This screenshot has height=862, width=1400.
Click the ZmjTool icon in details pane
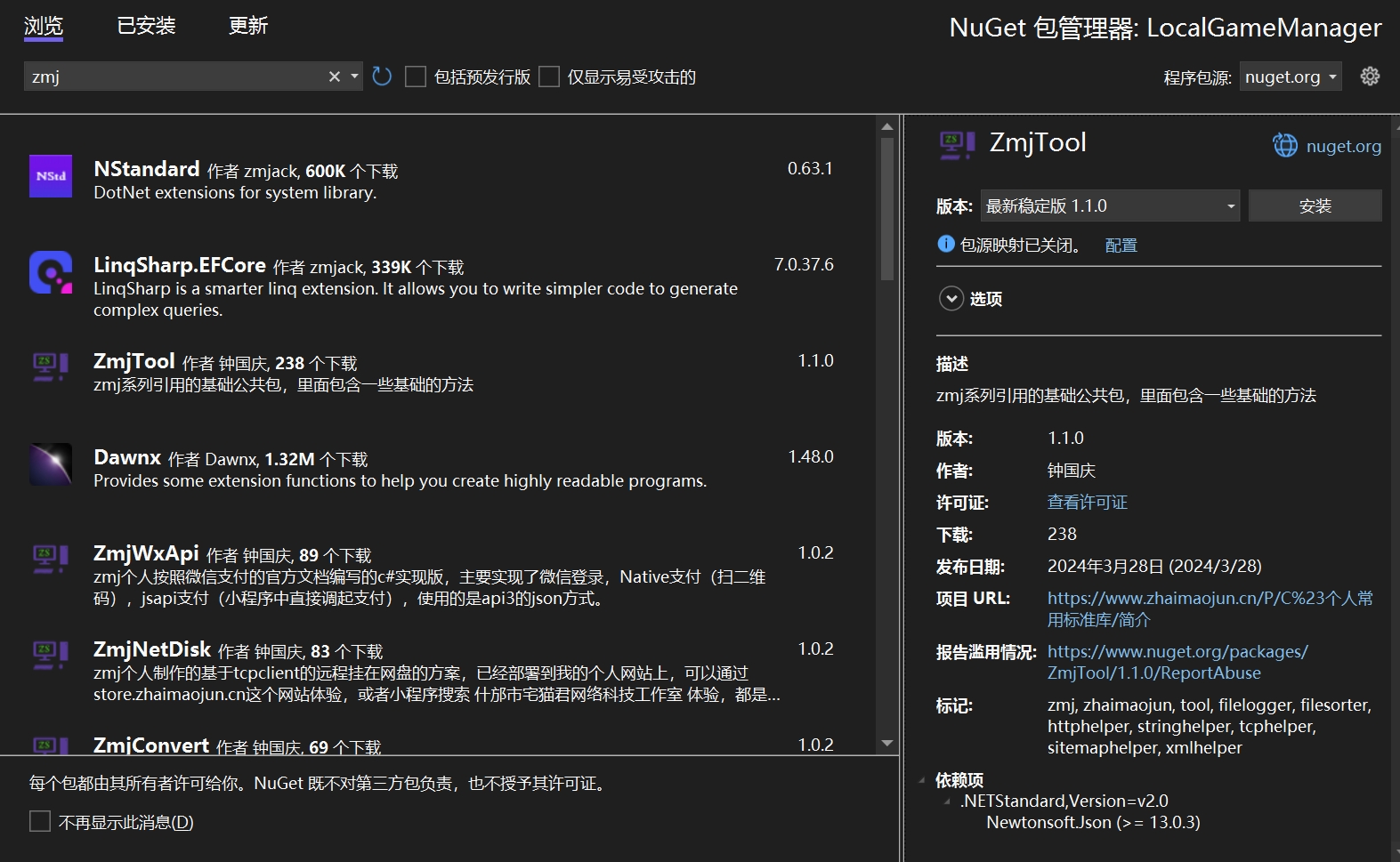[958, 144]
